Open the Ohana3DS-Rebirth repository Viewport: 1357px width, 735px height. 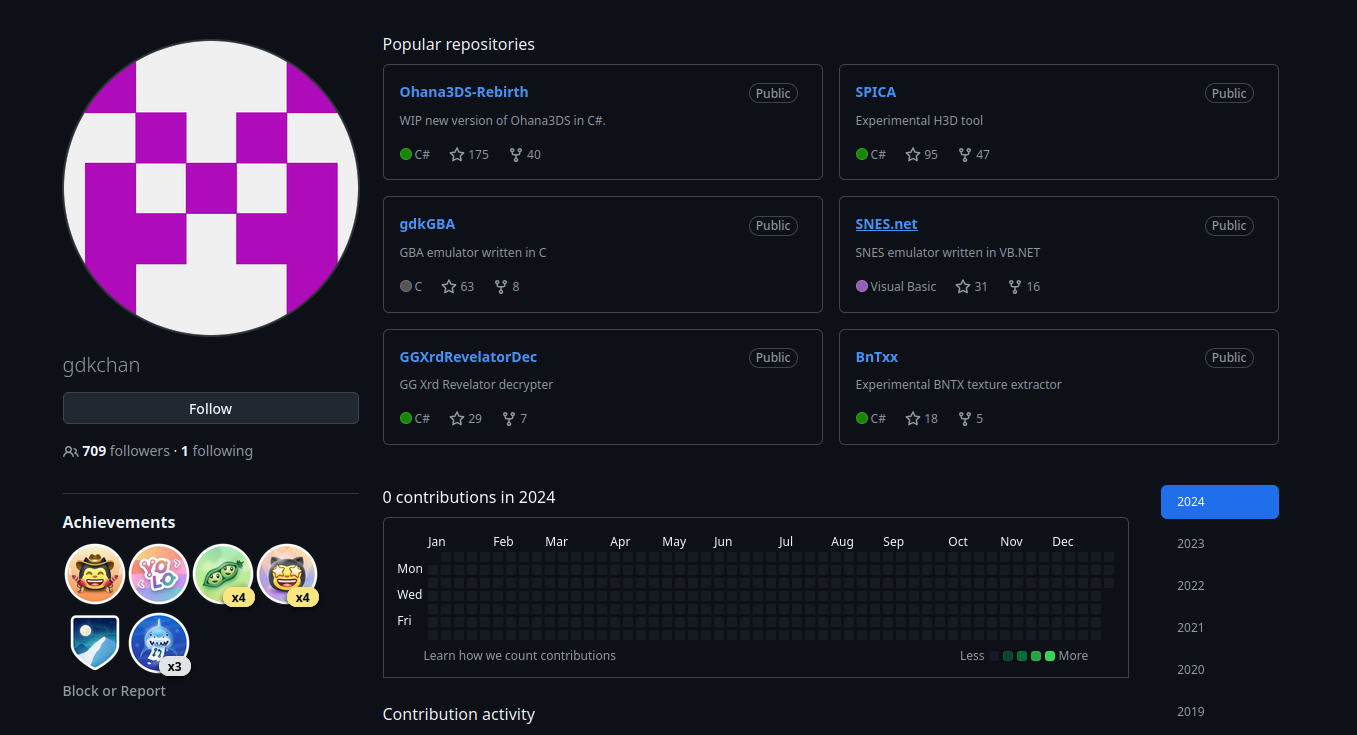pos(464,92)
